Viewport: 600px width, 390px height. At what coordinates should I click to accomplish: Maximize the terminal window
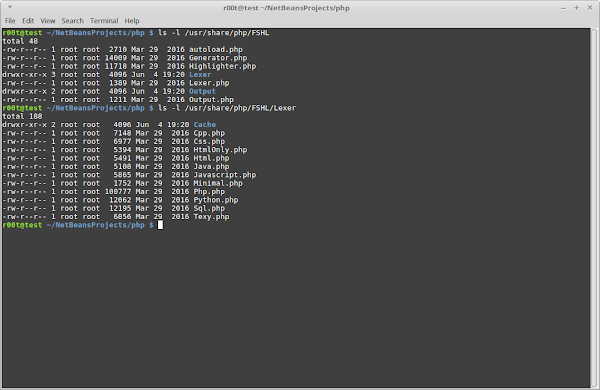(576, 8)
